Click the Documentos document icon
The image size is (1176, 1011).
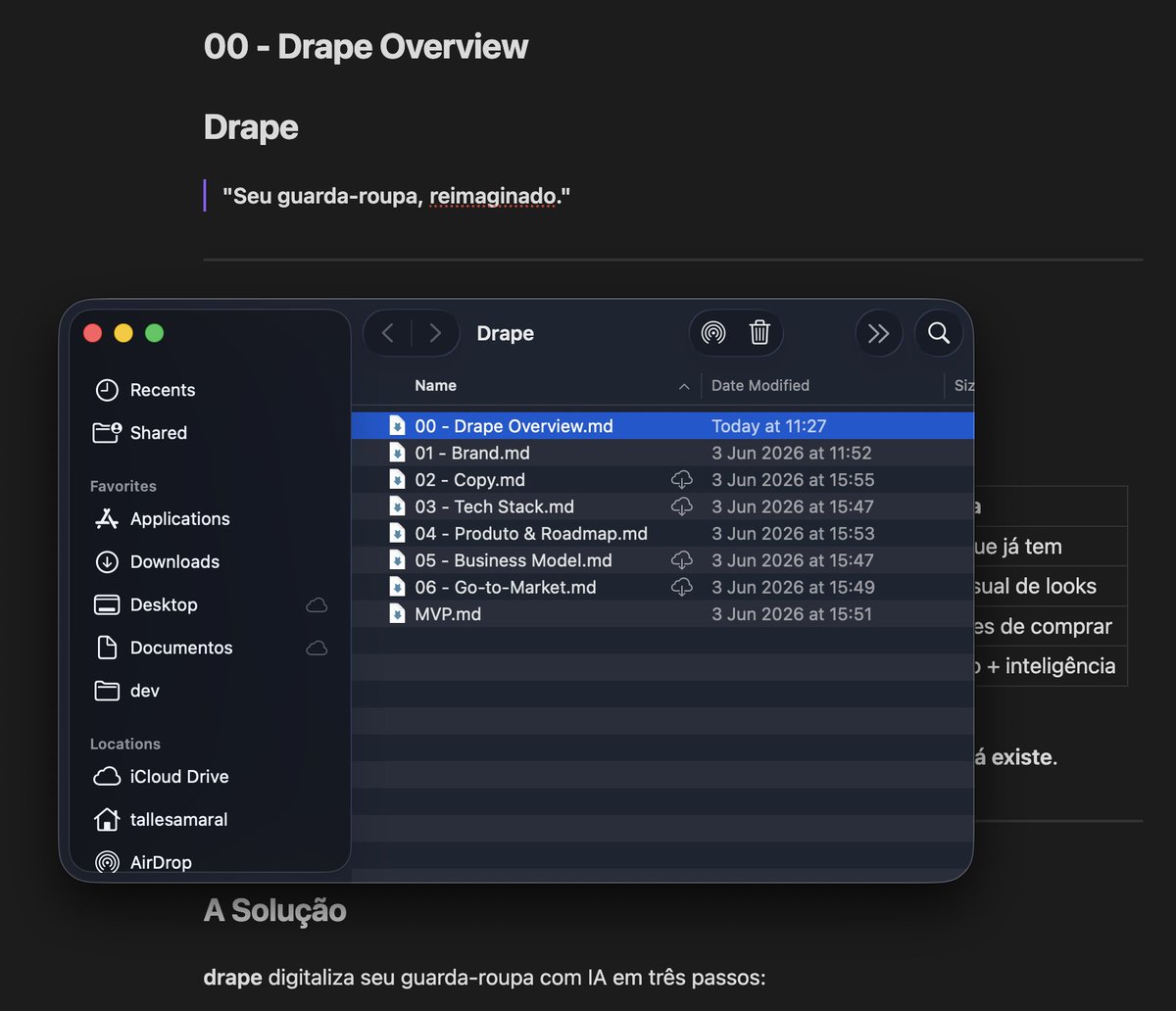[107, 649]
